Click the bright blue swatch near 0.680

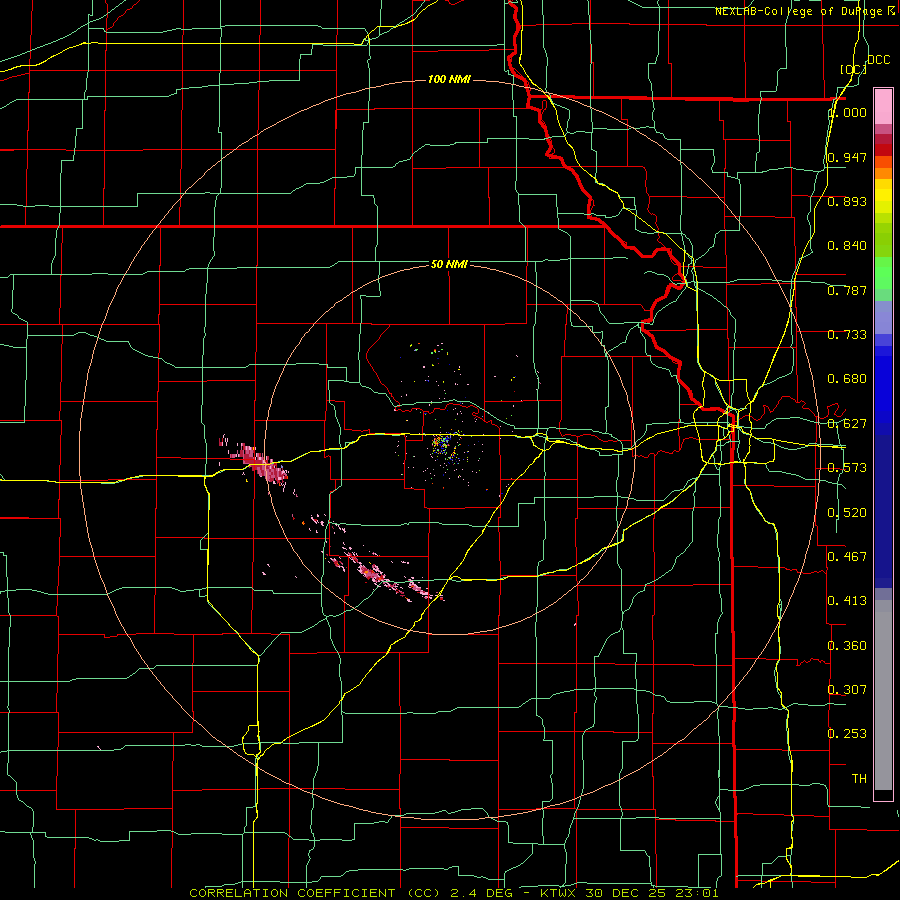[x=883, y=385]
